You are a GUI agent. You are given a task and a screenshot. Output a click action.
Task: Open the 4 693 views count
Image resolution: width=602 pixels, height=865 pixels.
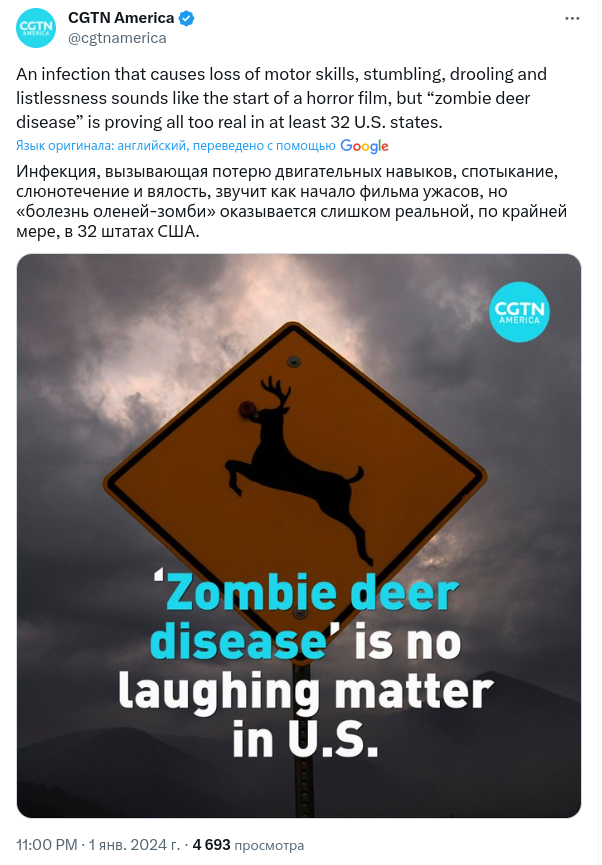[x=211, y=845]
